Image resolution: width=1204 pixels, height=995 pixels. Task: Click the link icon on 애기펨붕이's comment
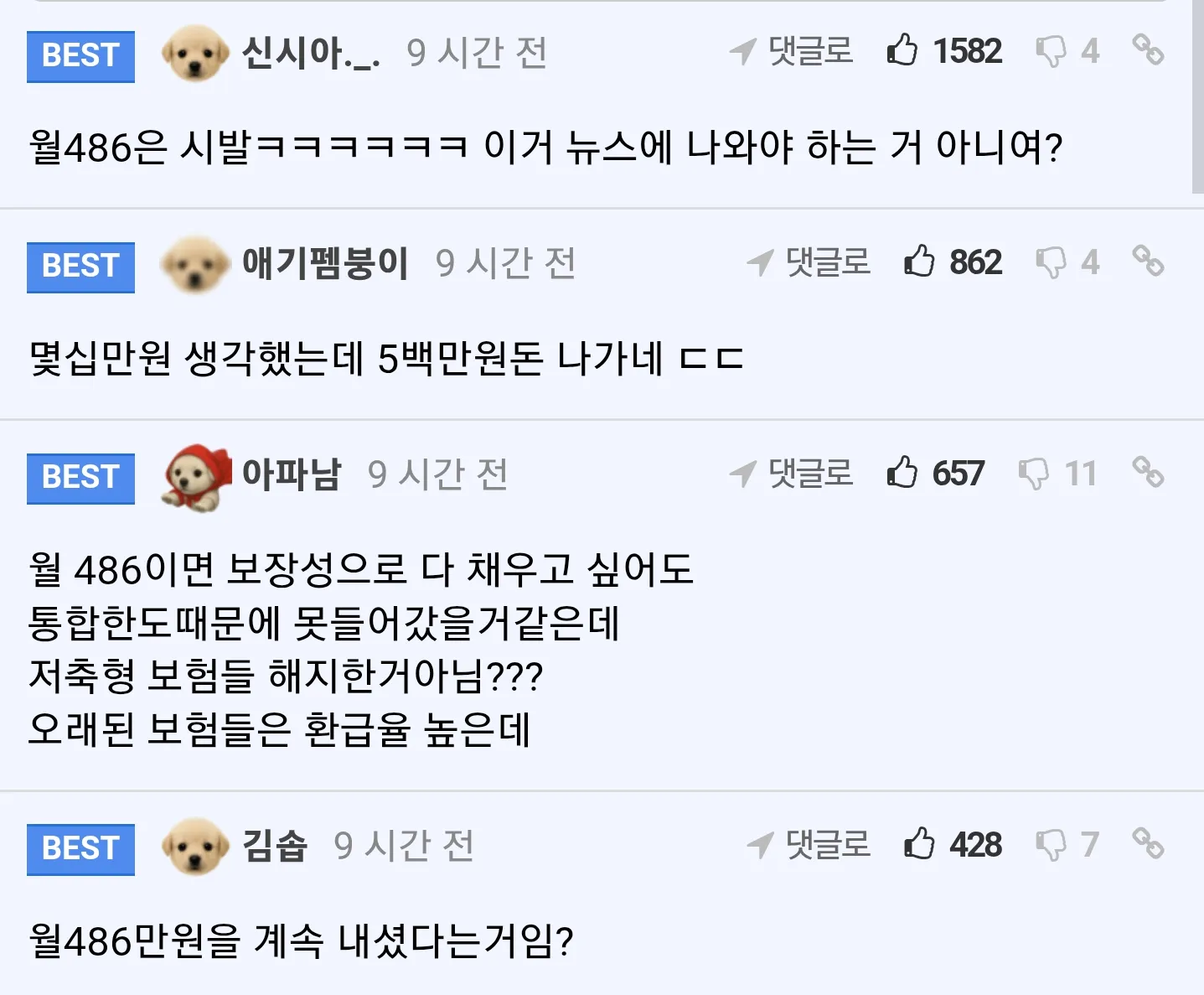[1150, 262]
